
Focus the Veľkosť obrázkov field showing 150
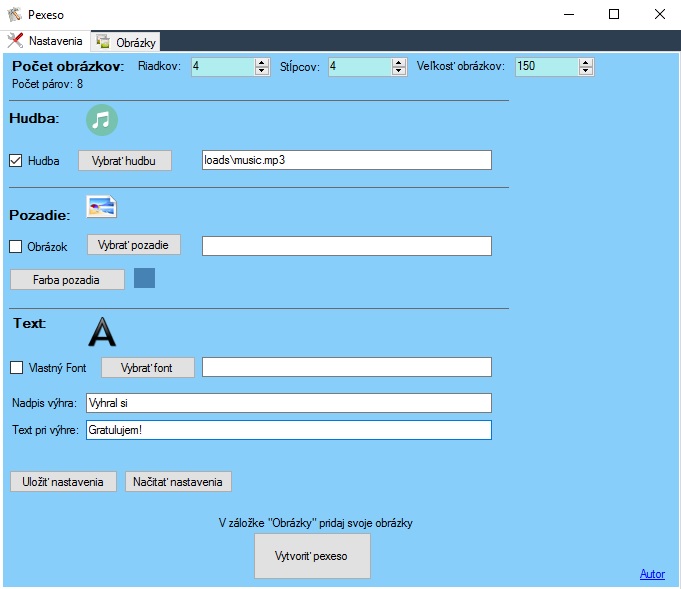coord(547,66)
